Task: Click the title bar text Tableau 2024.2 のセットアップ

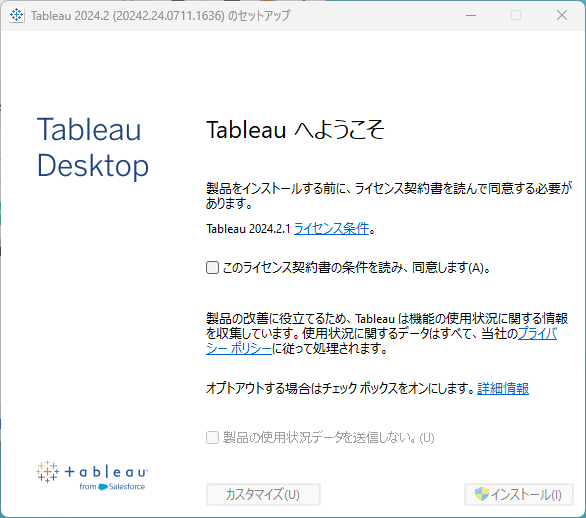Action: 161,16
